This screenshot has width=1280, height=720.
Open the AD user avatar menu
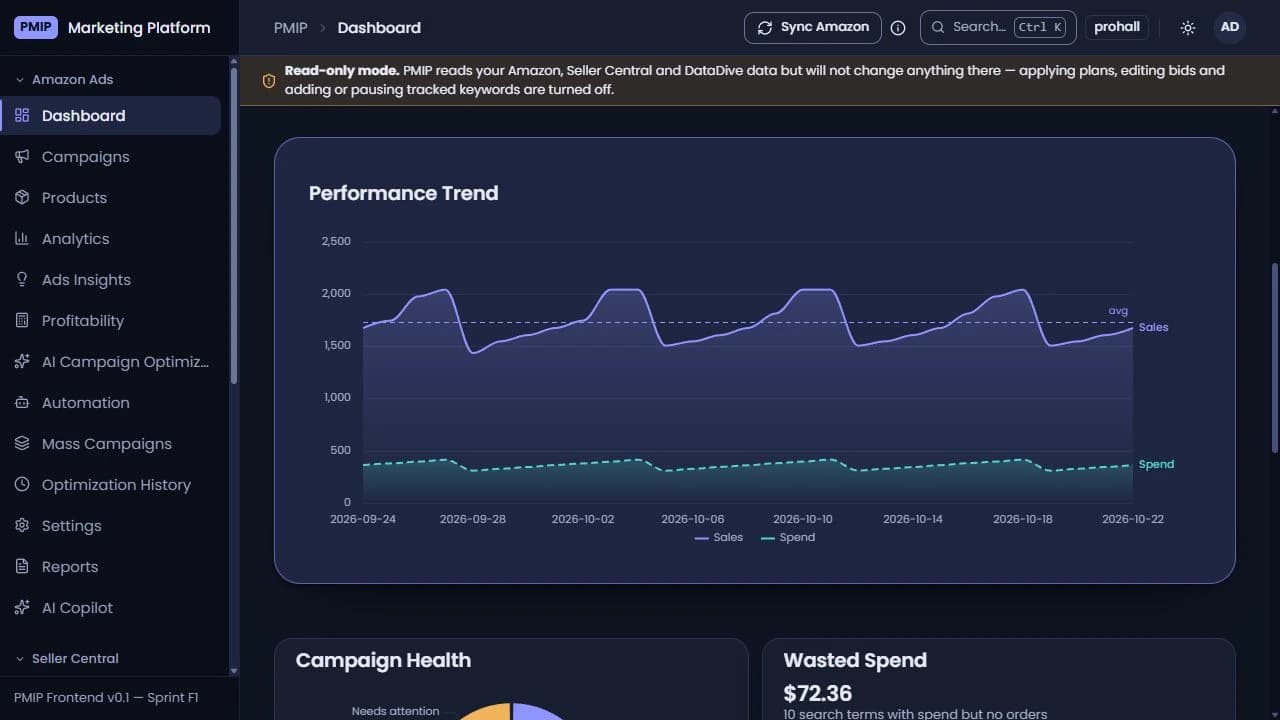point(1230,27)
